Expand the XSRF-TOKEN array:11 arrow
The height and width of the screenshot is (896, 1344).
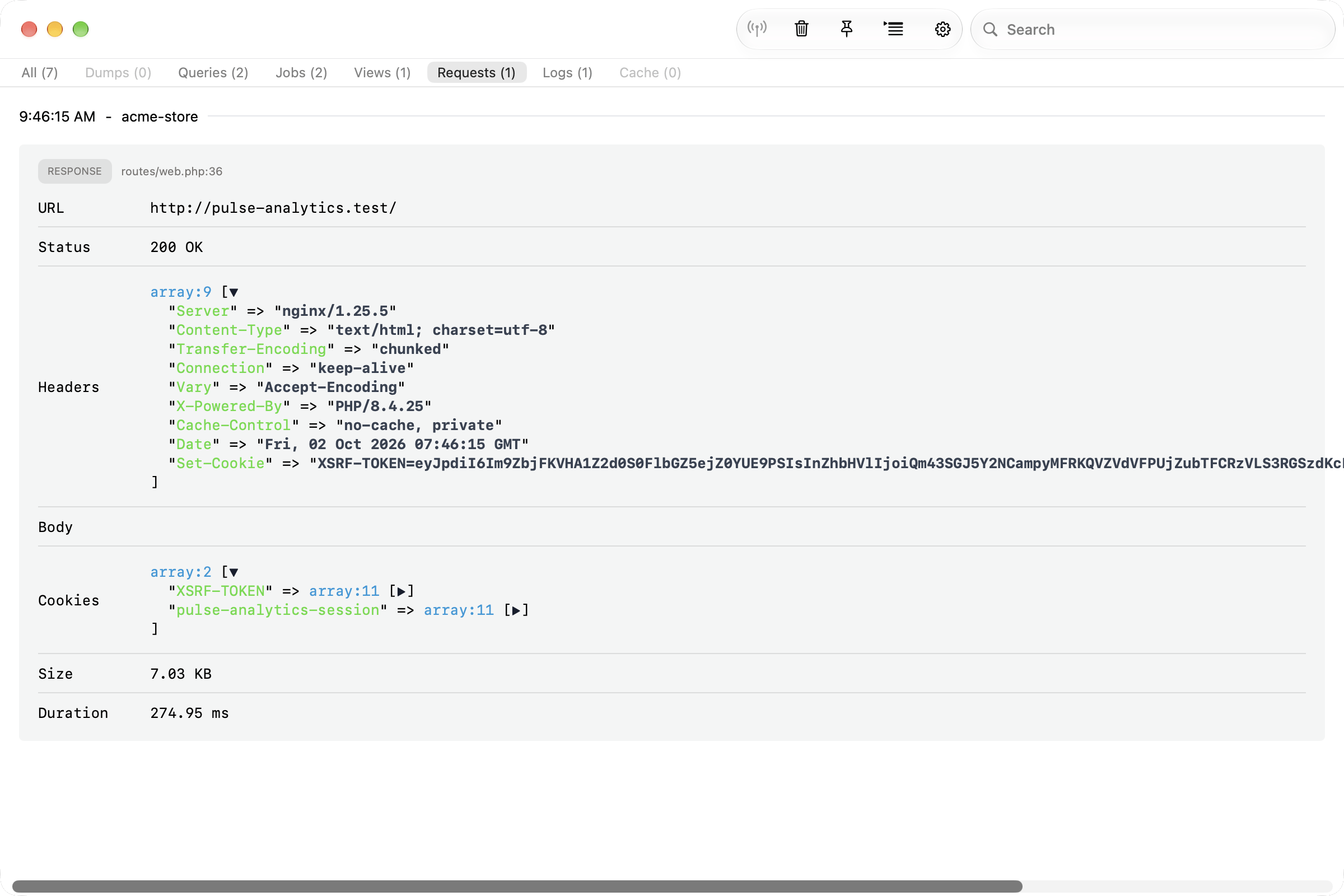401,591
